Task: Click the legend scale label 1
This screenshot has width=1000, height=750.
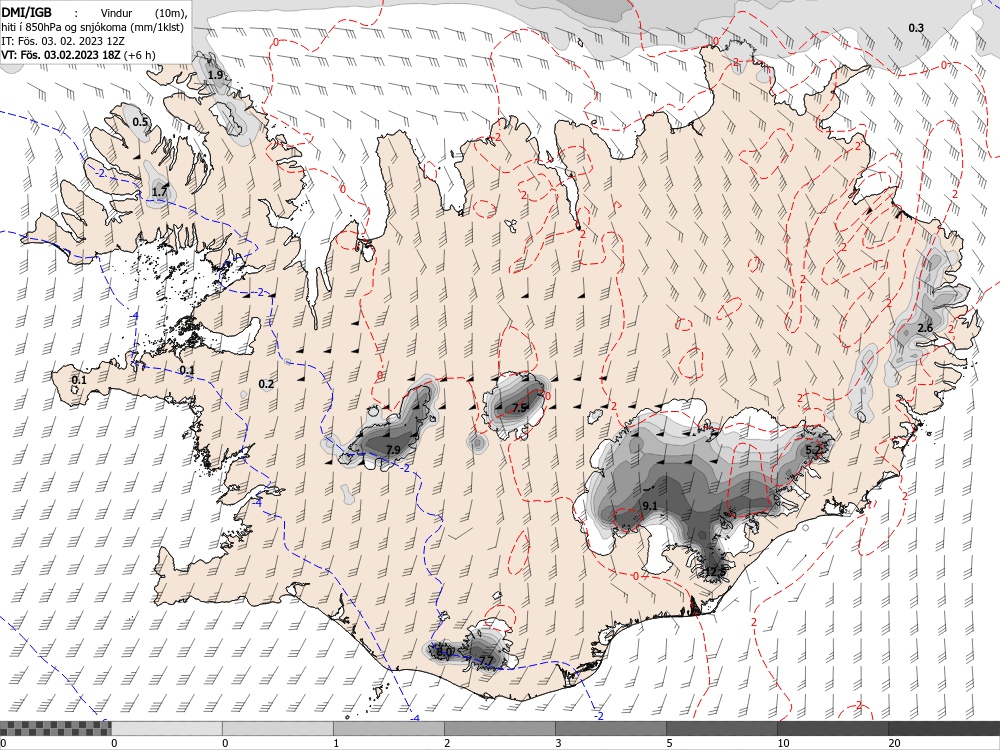Action: click(336, 743)
